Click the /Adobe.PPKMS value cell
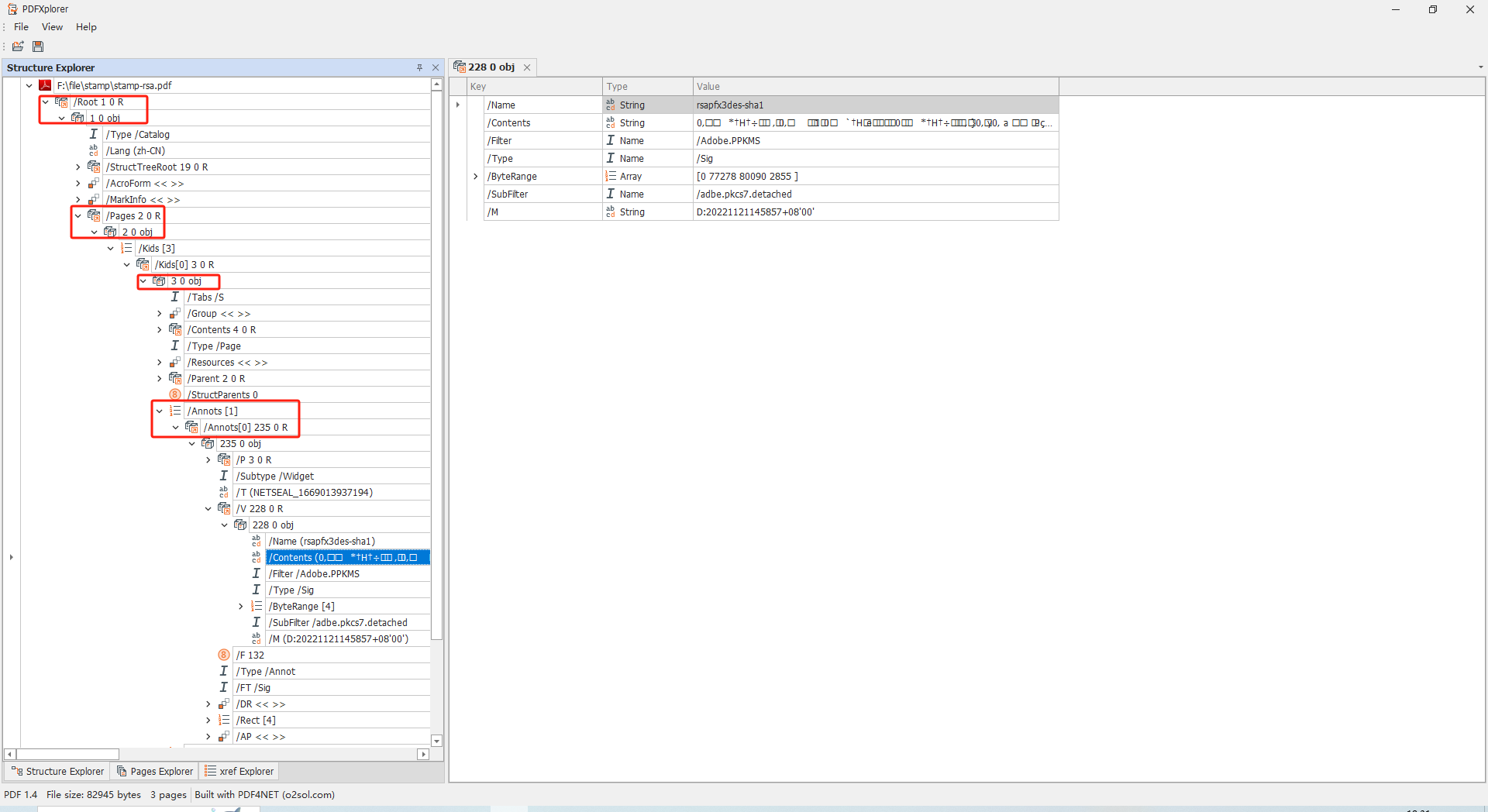This screenshot has width=1488, height=812. coord(876,140)
